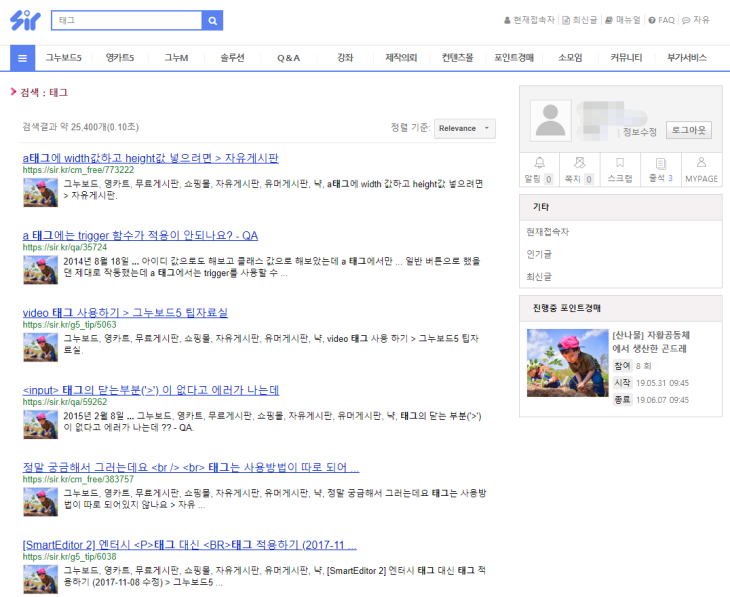This screenshot has width=730, height=597.
Task: Click the 정보수정 link
Action: 640,132
